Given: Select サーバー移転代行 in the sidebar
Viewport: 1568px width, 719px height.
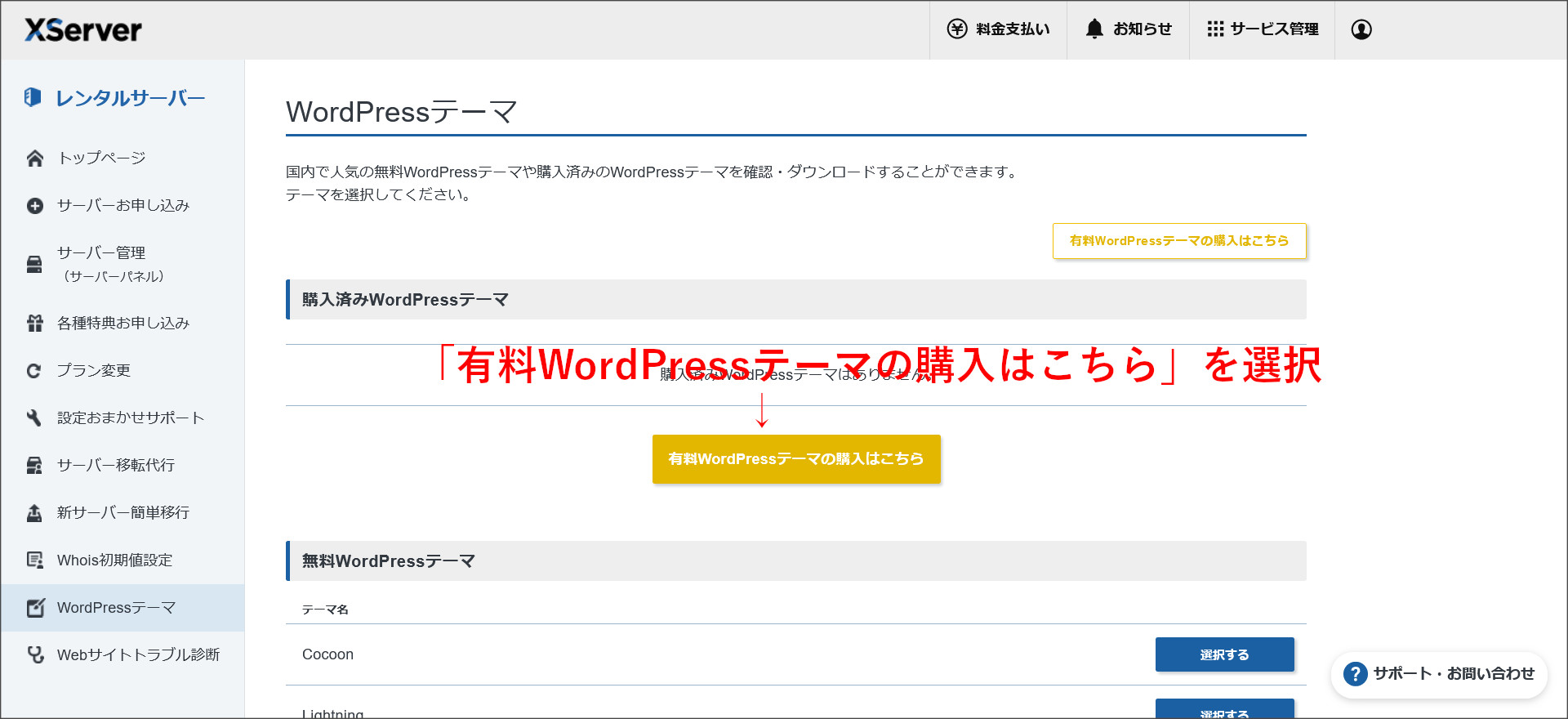Looking at the screenshot, I should tap(122, 466).
